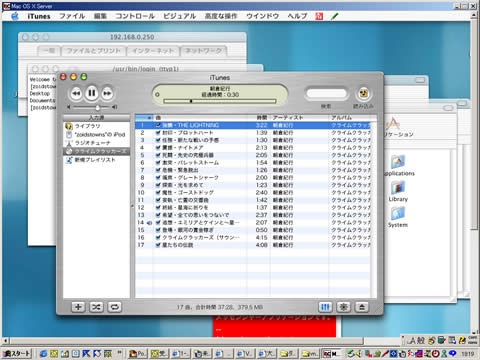The width and height of the screenshot is (480, 360).
Task: Uncheck track 1 THE LIGHTNING checkbox
Action: [158, 125]
